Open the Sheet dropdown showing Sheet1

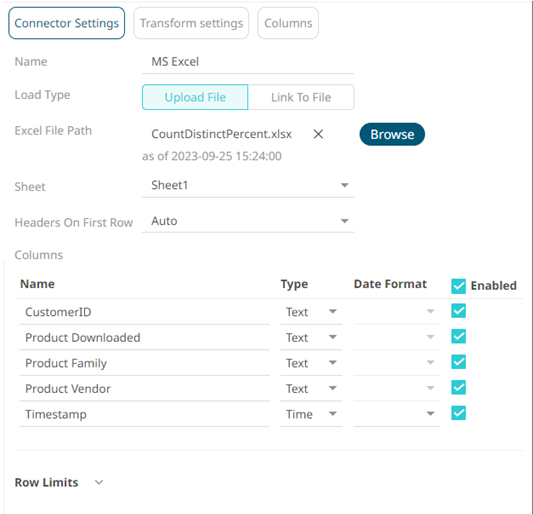point(248,186)
